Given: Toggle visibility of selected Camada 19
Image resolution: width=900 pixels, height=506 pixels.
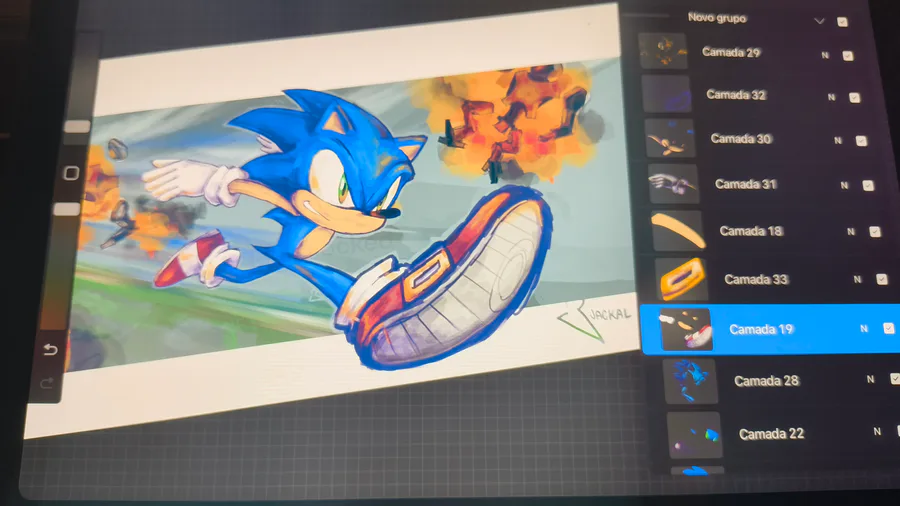Looking at the screenshot, I should 889,328.
